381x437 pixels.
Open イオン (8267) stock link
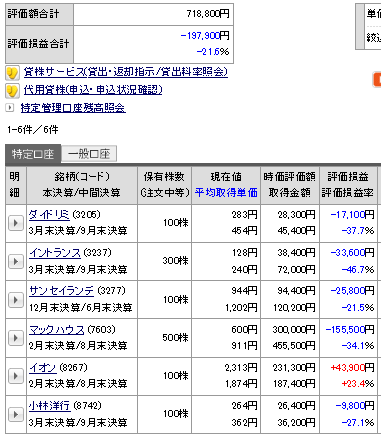click(42, 368)
